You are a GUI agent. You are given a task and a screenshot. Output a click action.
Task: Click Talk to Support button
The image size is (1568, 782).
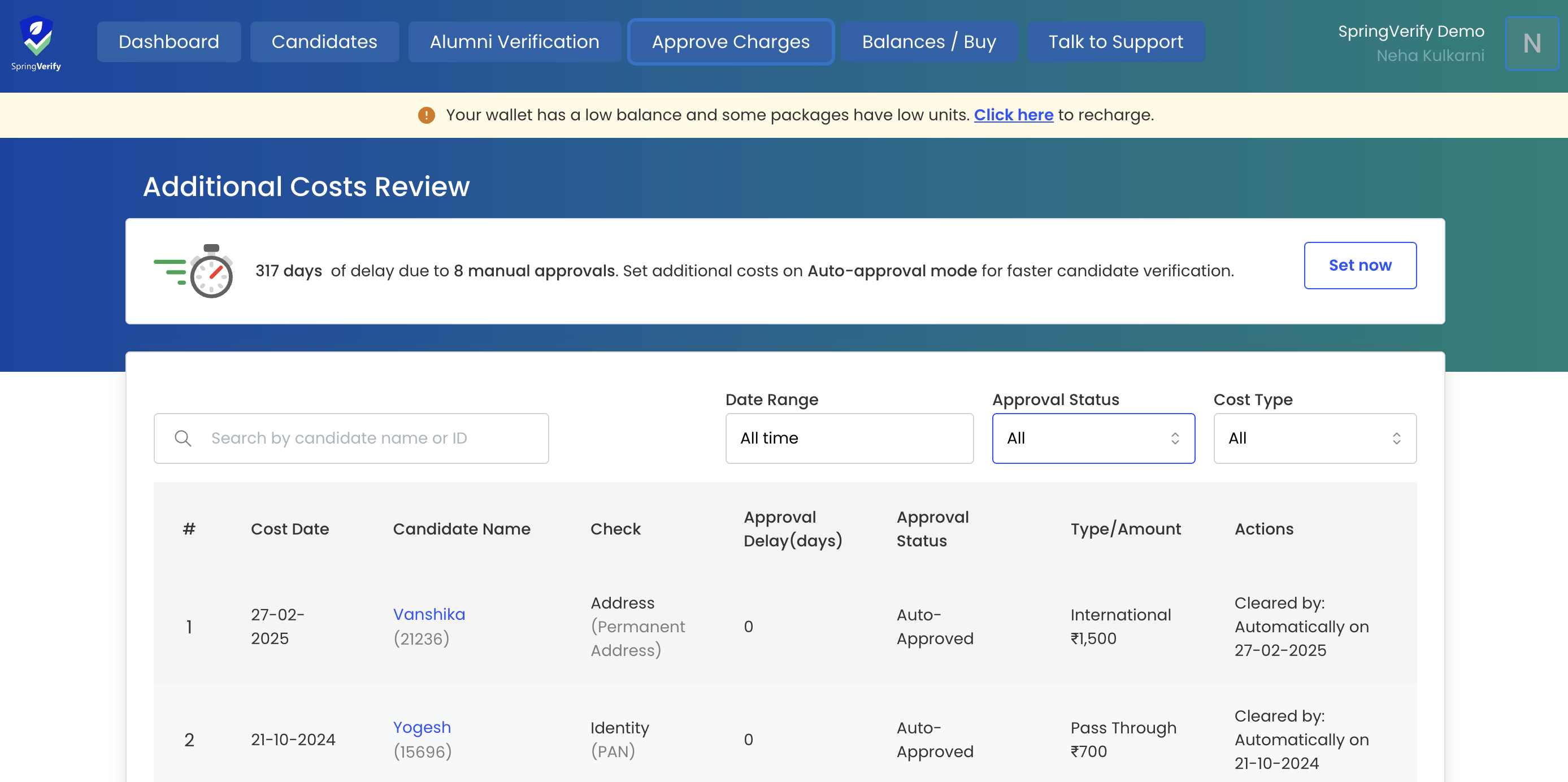coord(1115,42)
